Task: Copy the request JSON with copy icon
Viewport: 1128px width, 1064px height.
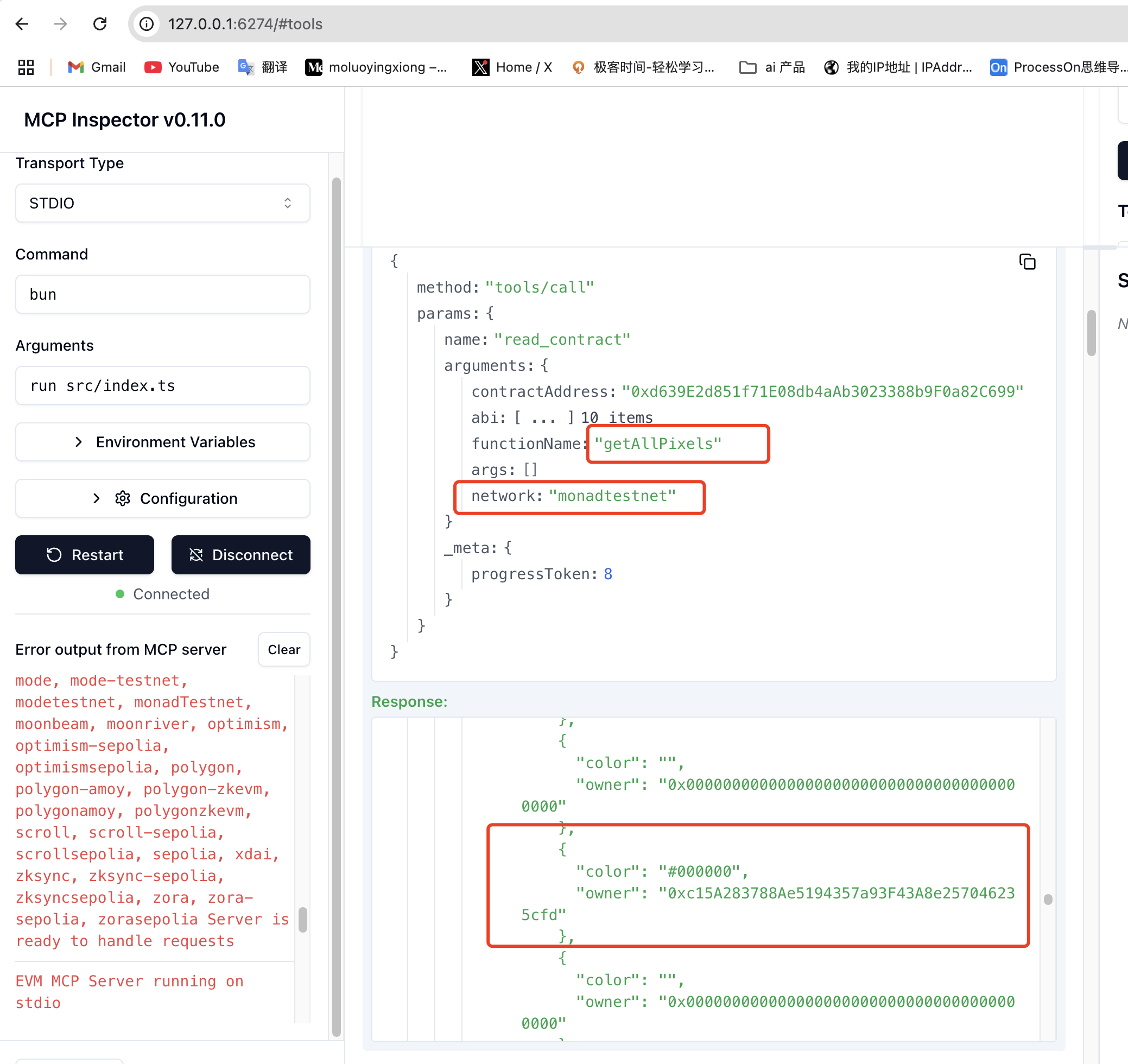Action: (1027, 262)
